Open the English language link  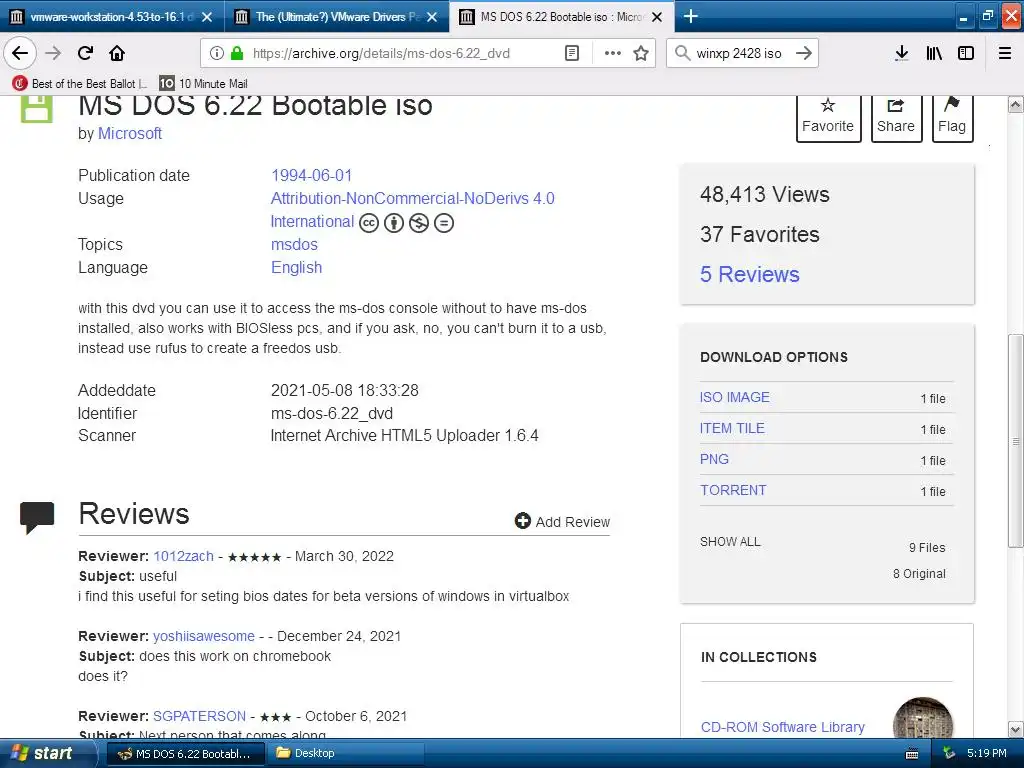296,267
